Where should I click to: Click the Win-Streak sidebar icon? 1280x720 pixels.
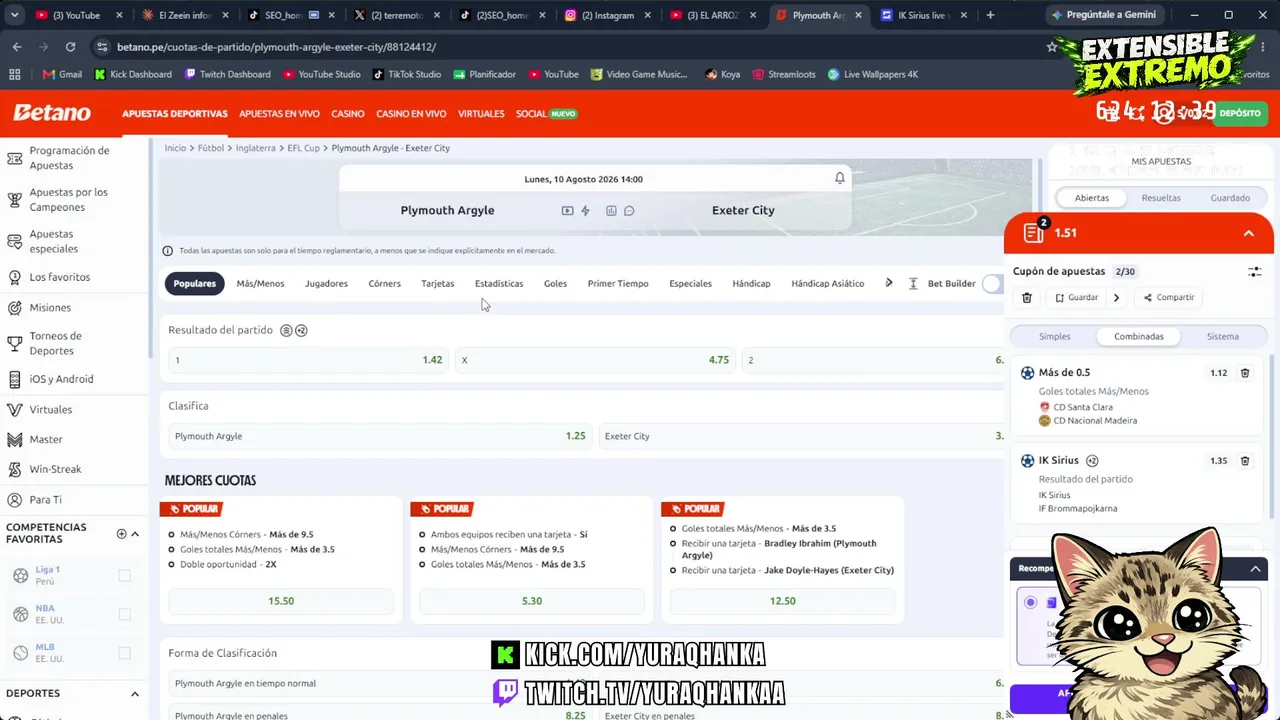pos(15,469)
